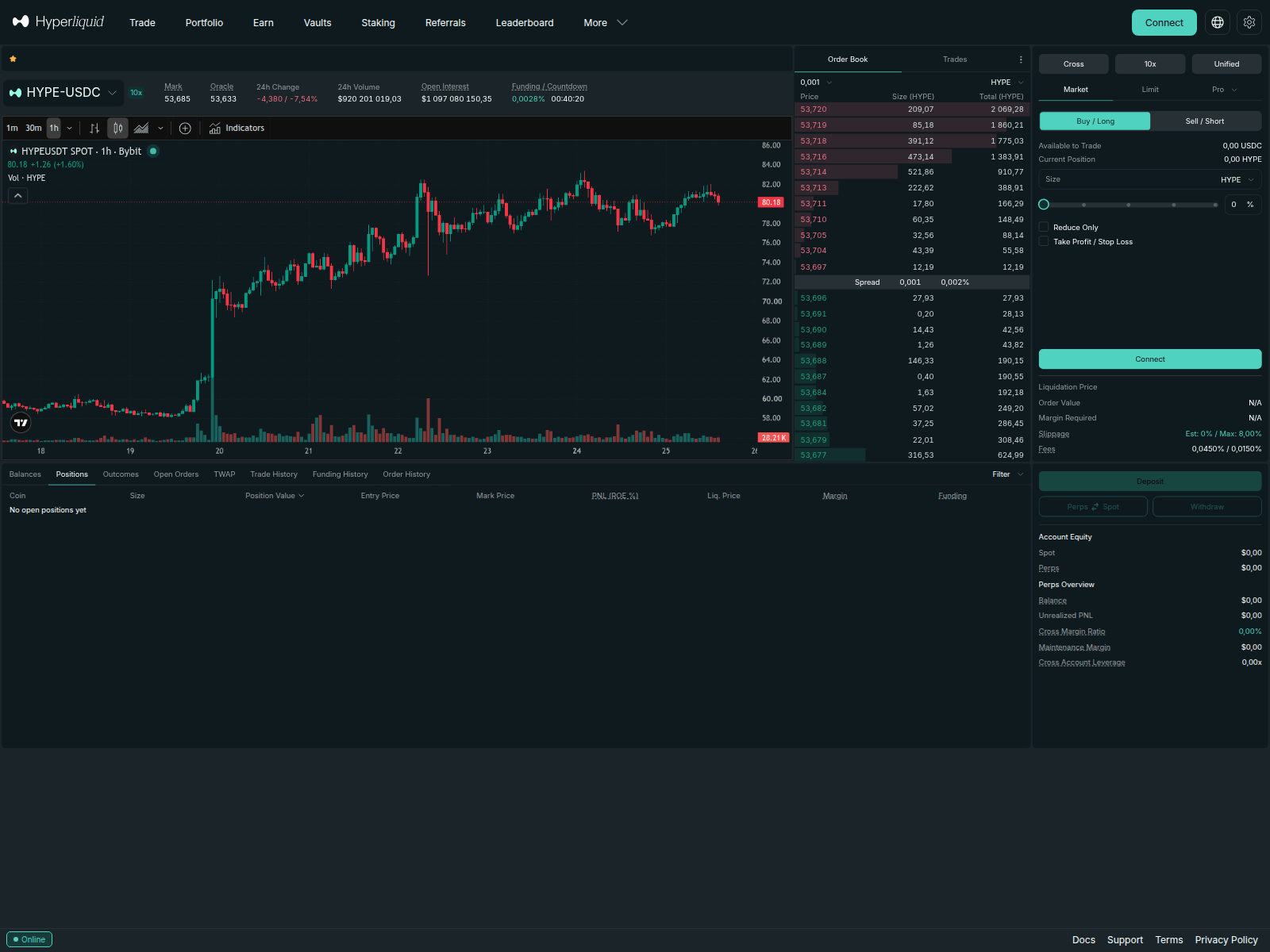Select the Buy / Long side
Screen dimensions: 1270x952
(1095, 121)
